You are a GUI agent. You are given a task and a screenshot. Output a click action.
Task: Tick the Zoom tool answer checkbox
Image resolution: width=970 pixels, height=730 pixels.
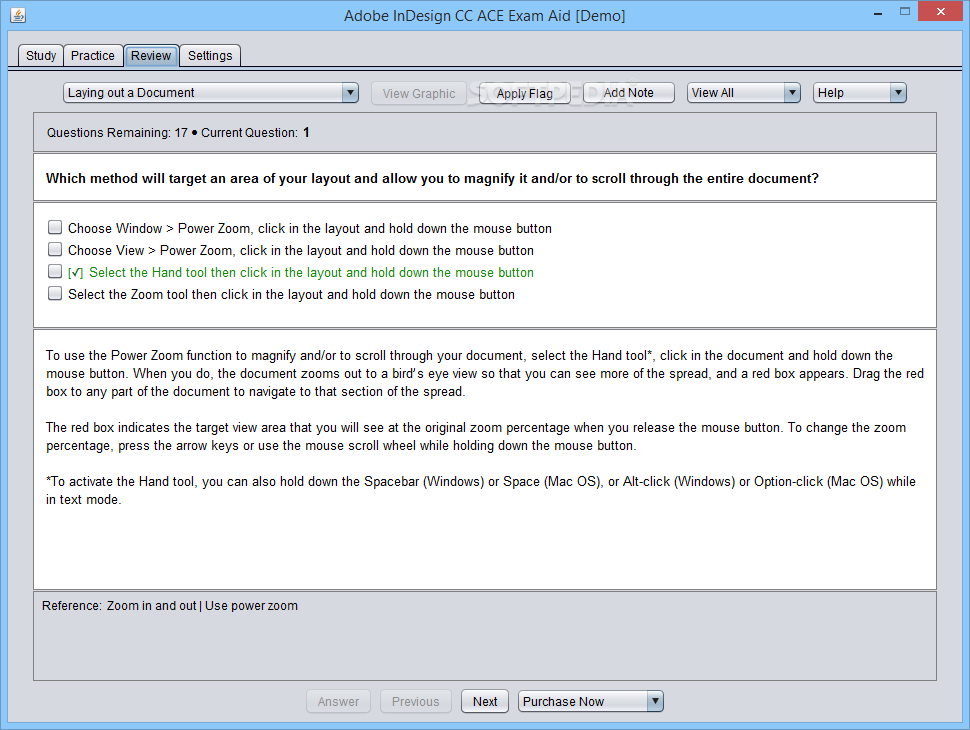tap(55, 293)
